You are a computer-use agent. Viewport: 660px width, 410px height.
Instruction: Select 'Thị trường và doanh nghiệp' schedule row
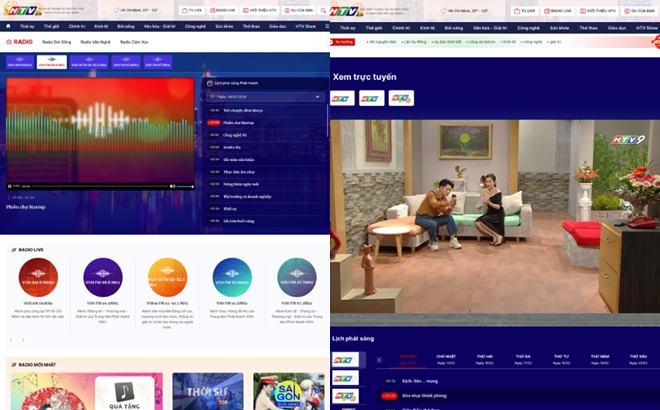[x=266, y=196]
